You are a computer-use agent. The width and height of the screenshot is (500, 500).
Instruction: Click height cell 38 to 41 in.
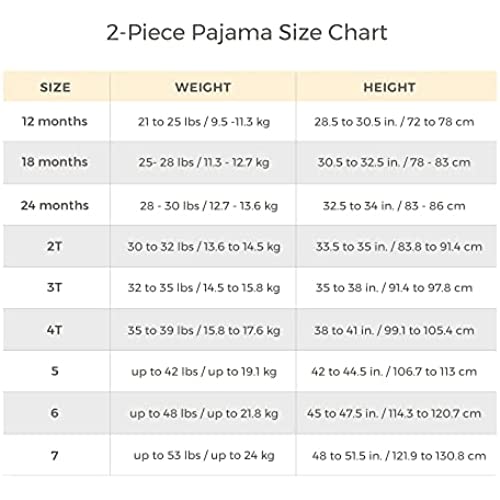coord(394,331)
